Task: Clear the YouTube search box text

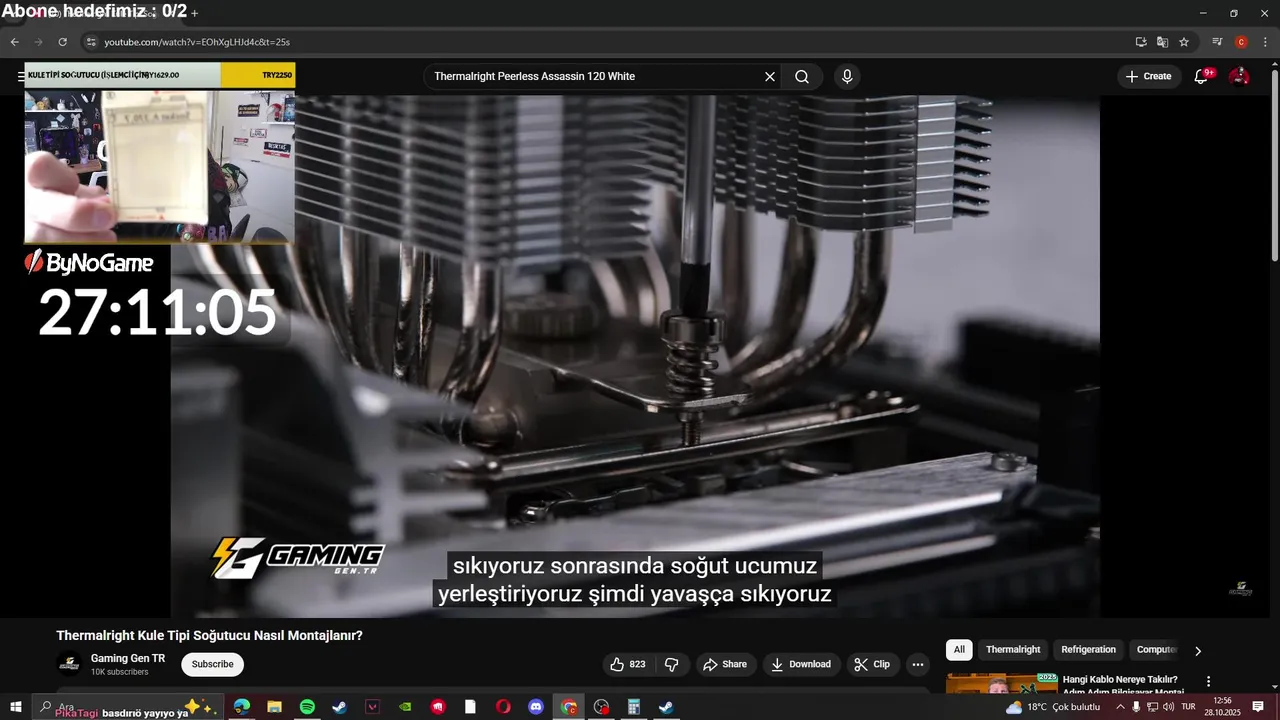Action: pyautogui.click(x=770, y=76)
